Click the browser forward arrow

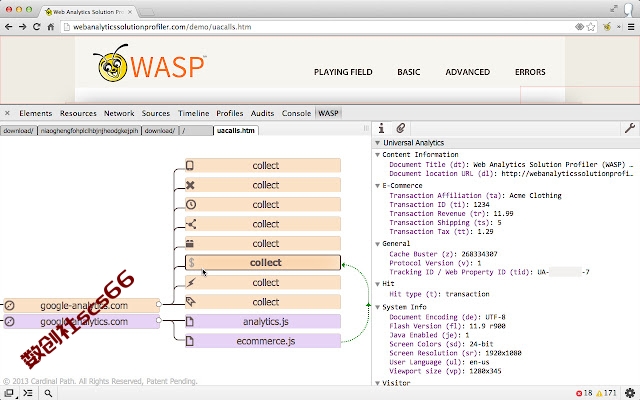coord(22,27)
